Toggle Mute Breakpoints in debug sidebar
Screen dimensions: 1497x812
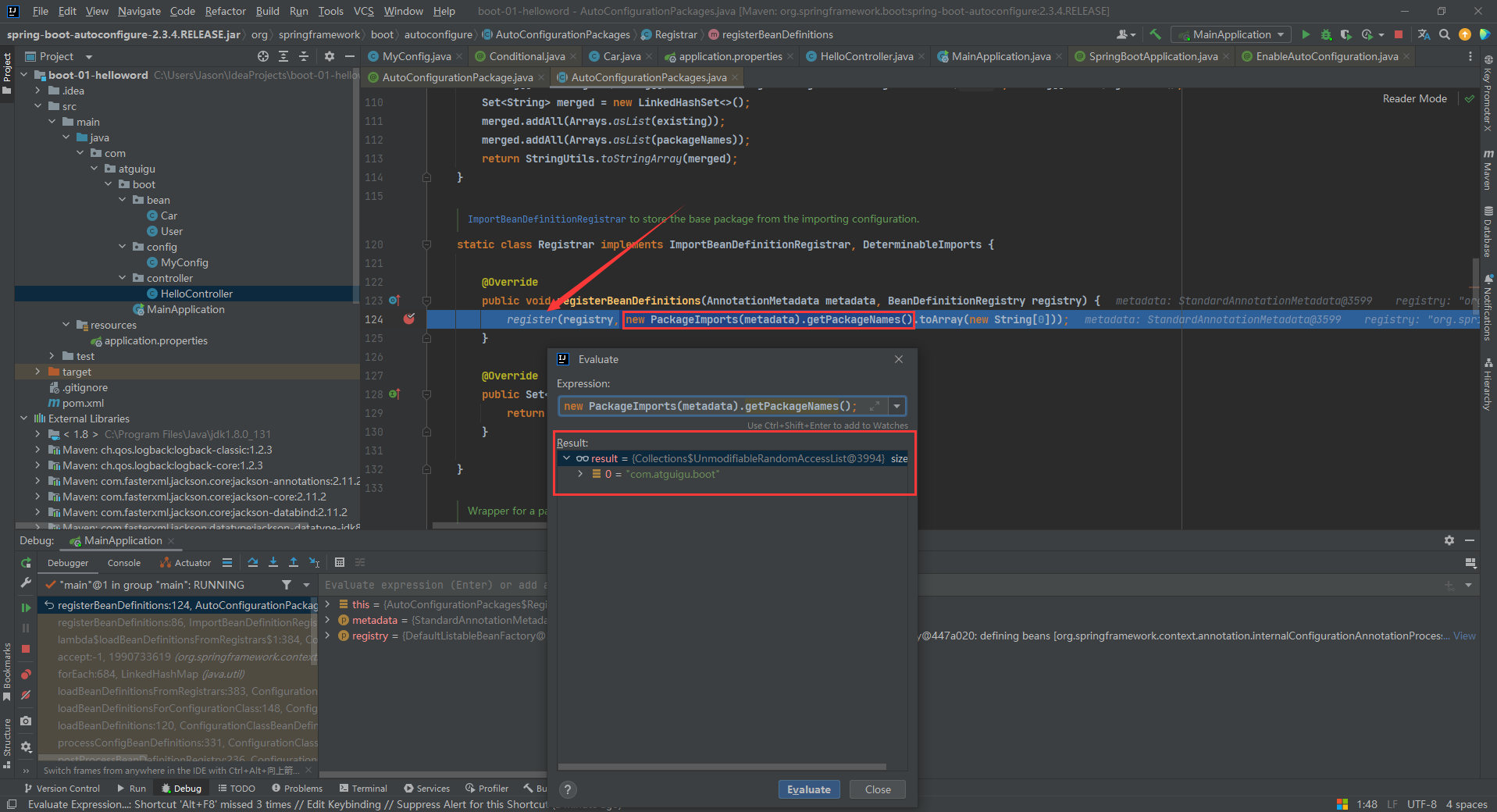point(26,695)
